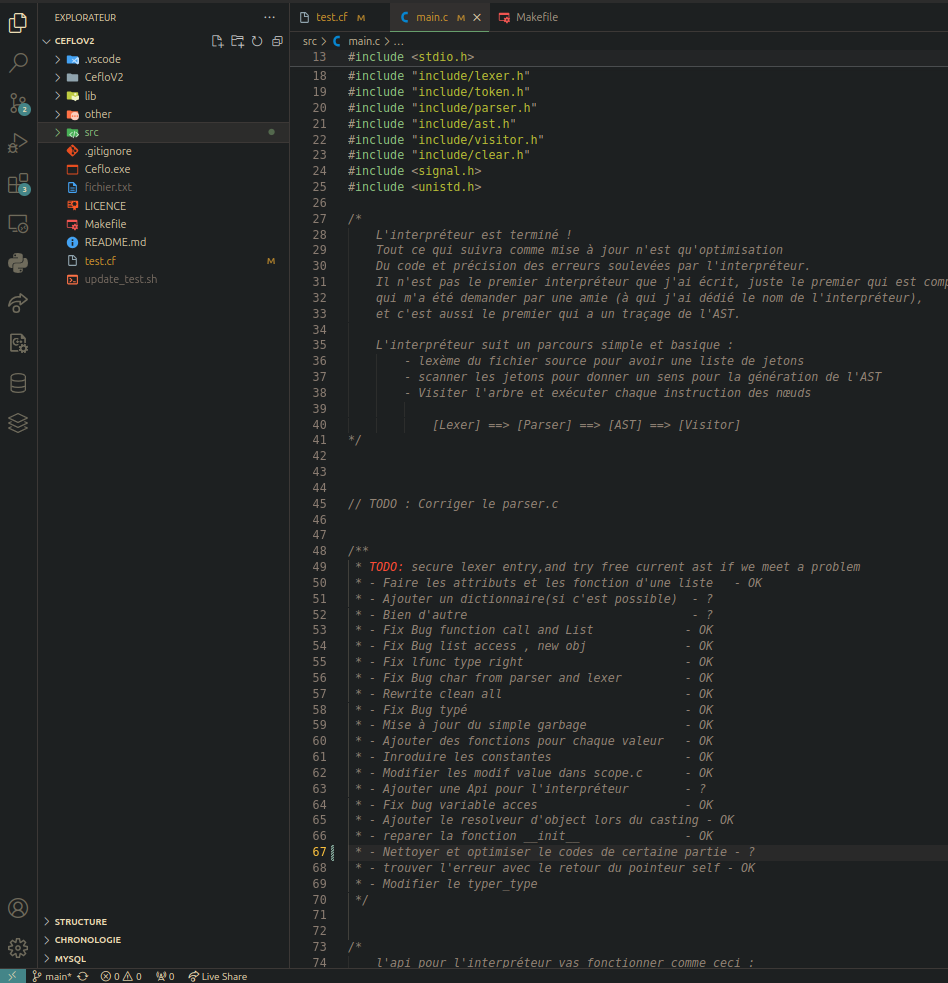948x983 pixels.
Task: Switch to the main.c tab
Action: point(433,18)
